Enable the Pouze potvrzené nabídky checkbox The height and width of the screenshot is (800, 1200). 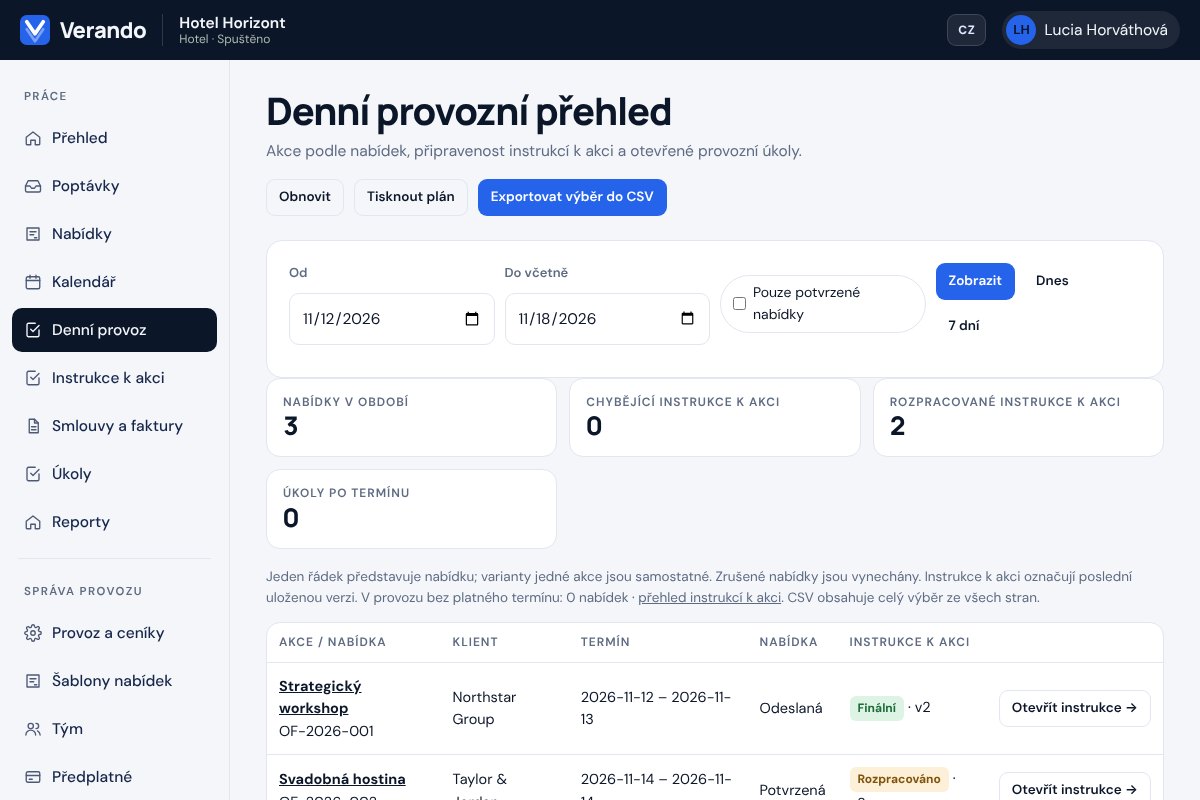[x=740, y=304]
